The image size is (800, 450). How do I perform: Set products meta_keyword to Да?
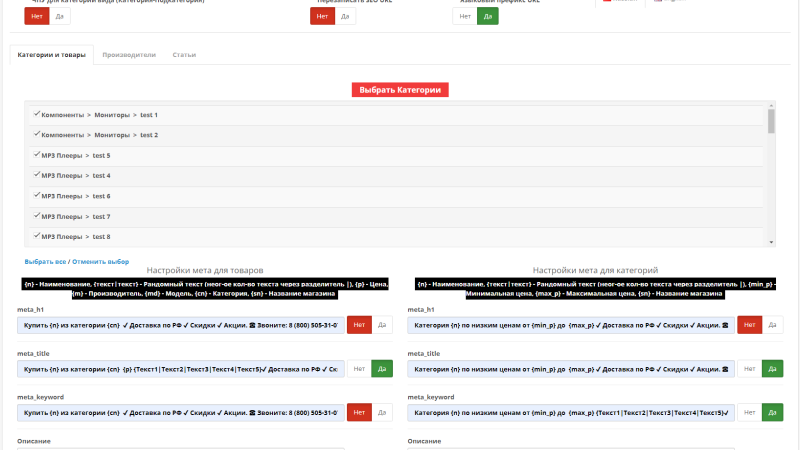[382, 413]
